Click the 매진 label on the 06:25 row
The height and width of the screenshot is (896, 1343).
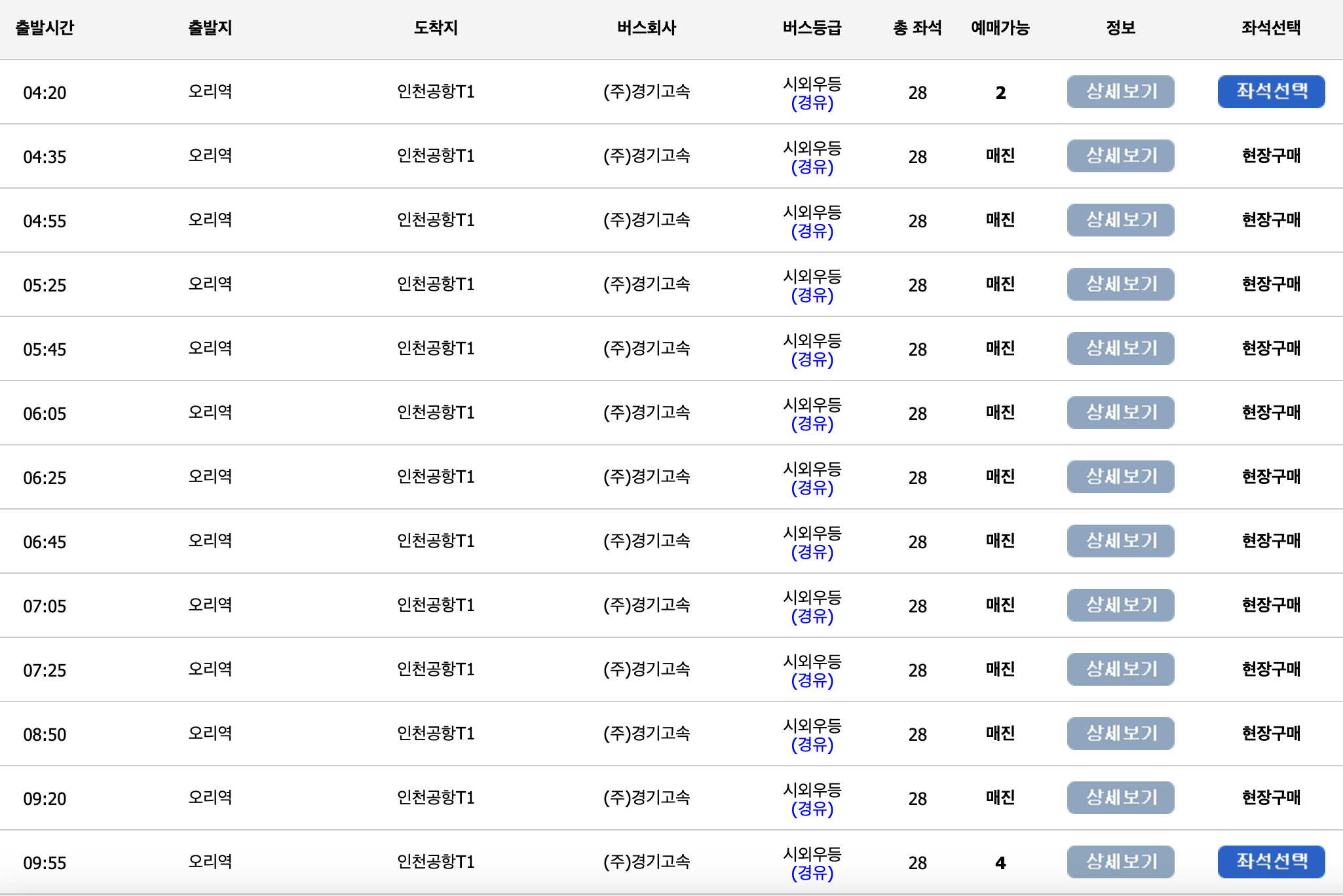(998, 477)
